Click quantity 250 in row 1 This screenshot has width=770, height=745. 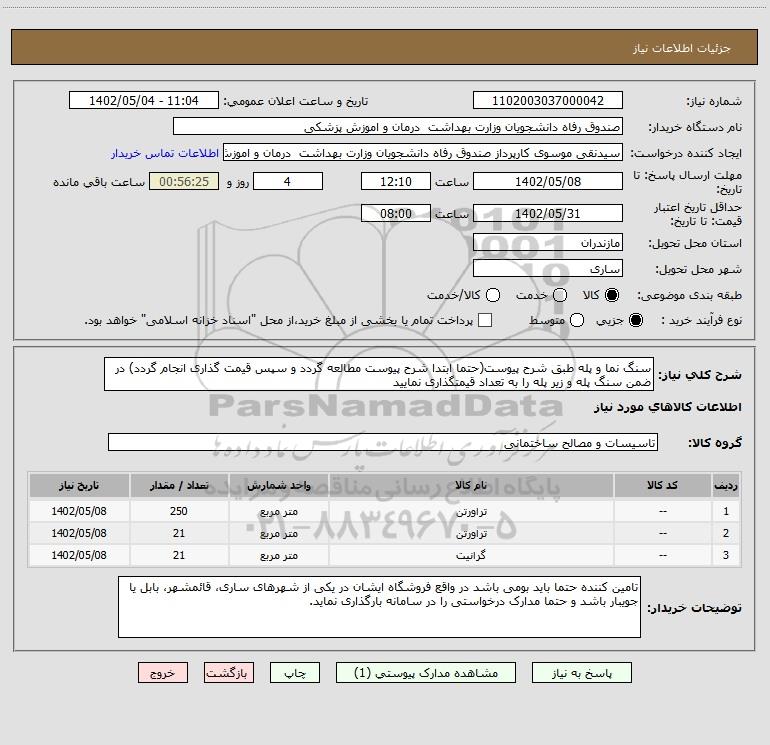[x=179, y=511]
